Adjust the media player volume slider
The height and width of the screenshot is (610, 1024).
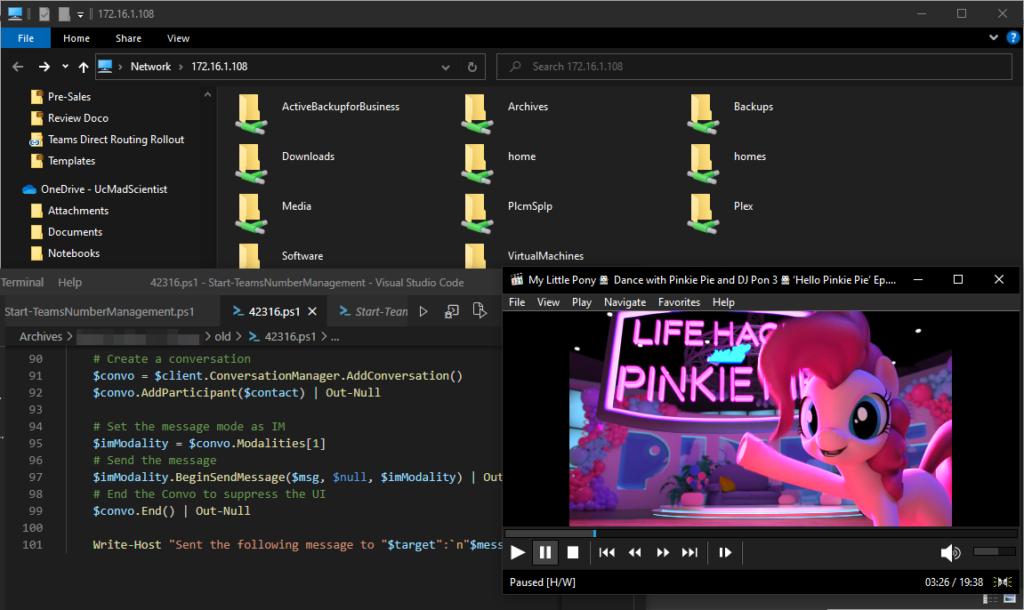coord(993,552)
